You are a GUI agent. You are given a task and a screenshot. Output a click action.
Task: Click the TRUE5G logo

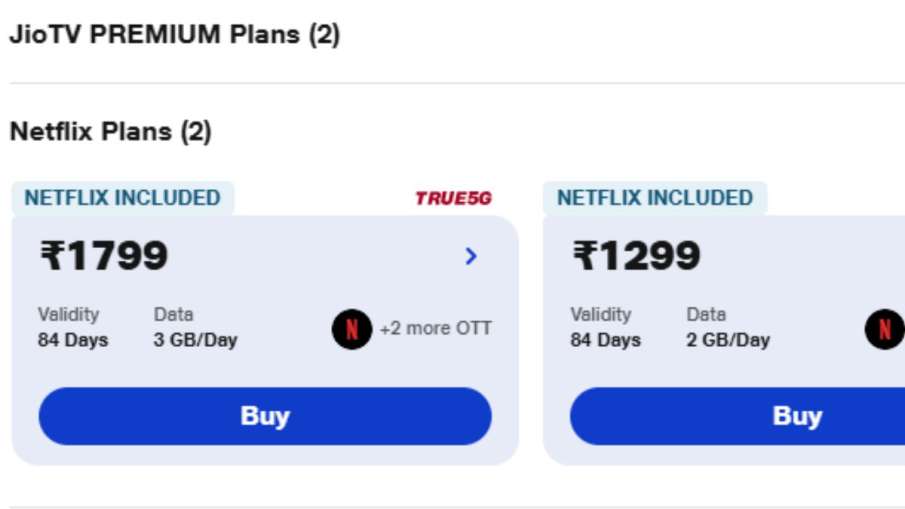pos(453,198)
